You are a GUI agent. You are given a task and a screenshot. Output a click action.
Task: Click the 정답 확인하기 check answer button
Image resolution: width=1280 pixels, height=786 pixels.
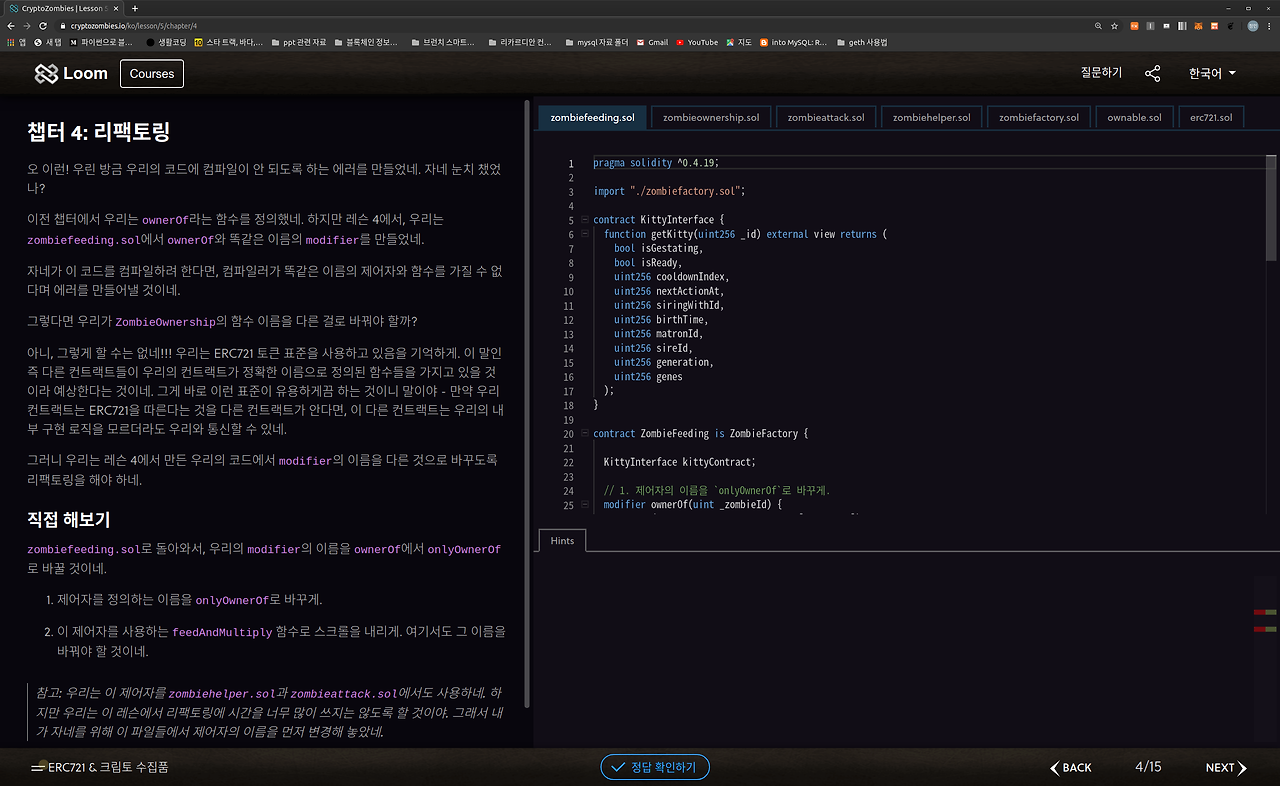coord(655,767)
